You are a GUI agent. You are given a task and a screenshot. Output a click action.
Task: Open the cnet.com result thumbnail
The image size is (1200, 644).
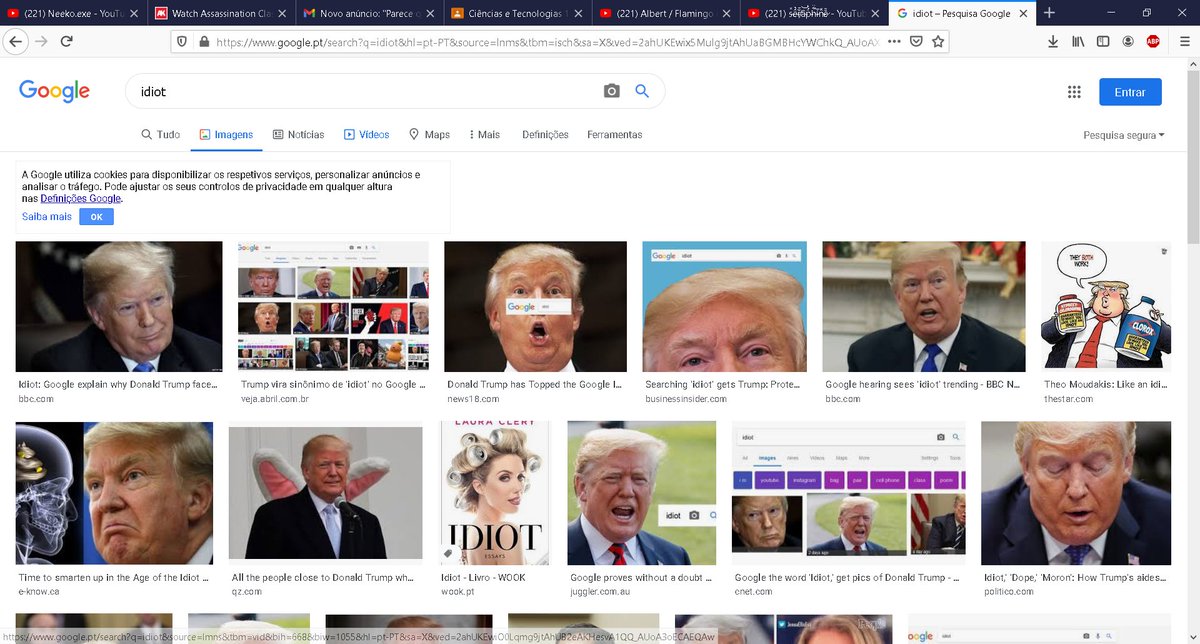(x=850, y=494)
